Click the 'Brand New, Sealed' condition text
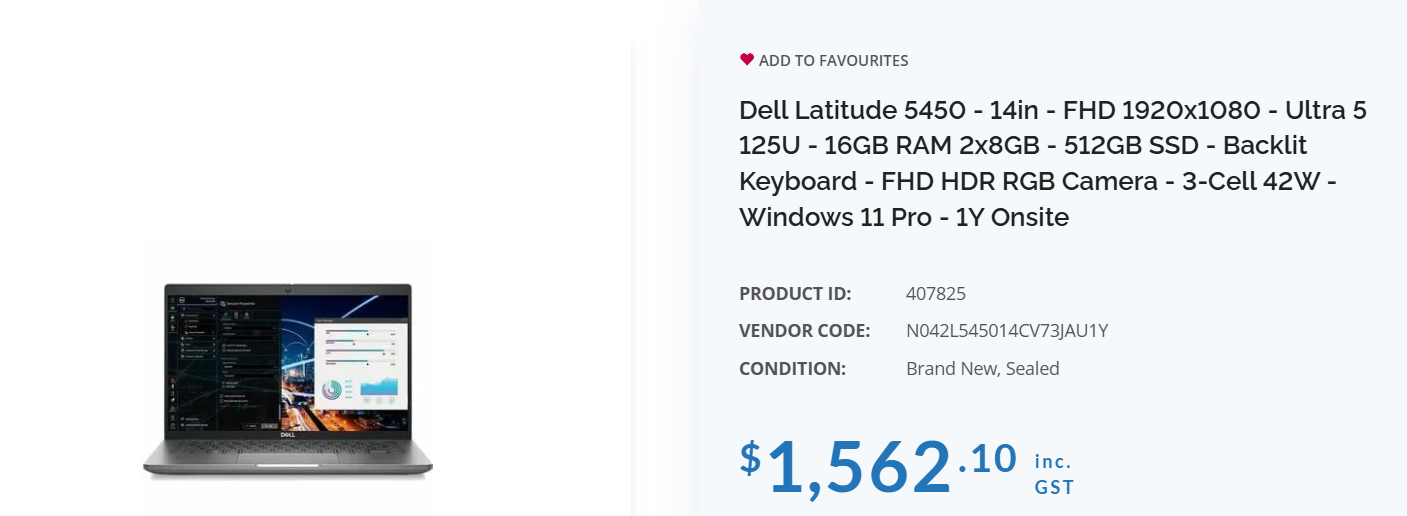This screenshot has width=1407, height=516. [982, 369]
